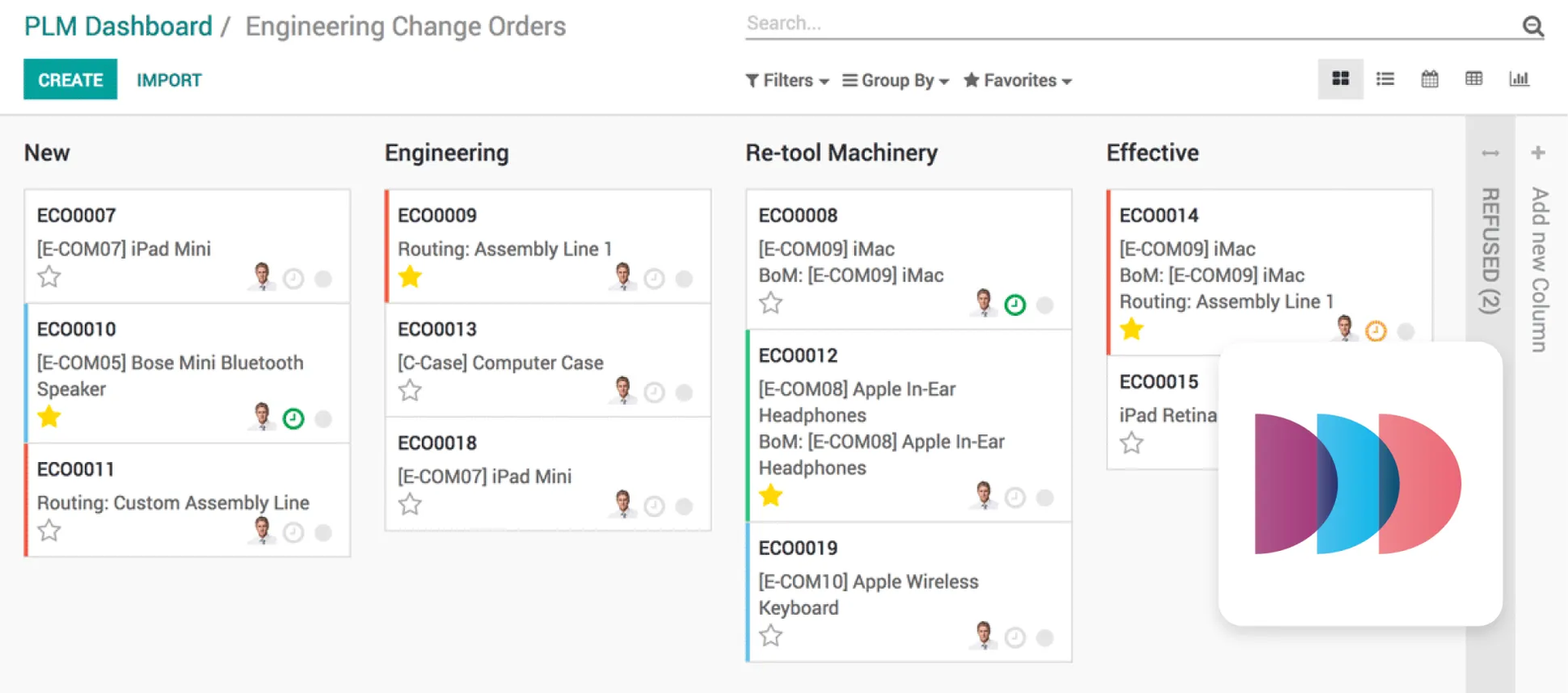Set kanban state dot on ECO0007
Image resolution: width=1568 pixels, height=693 pixels.
point(323,279)
